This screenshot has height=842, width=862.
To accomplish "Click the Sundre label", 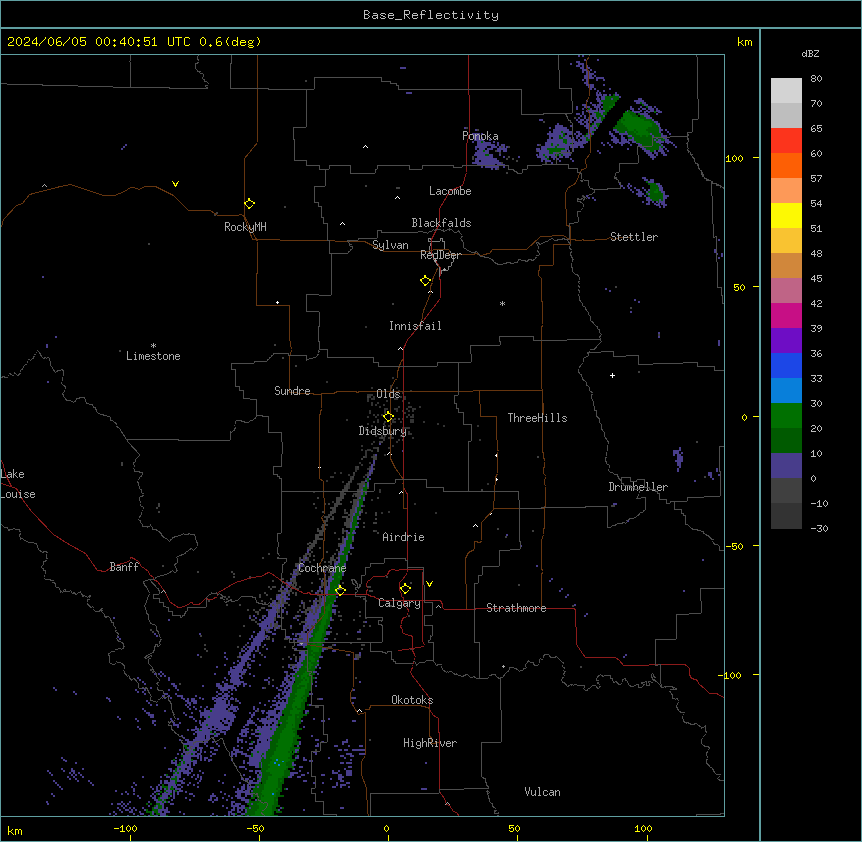I will 292,391.
